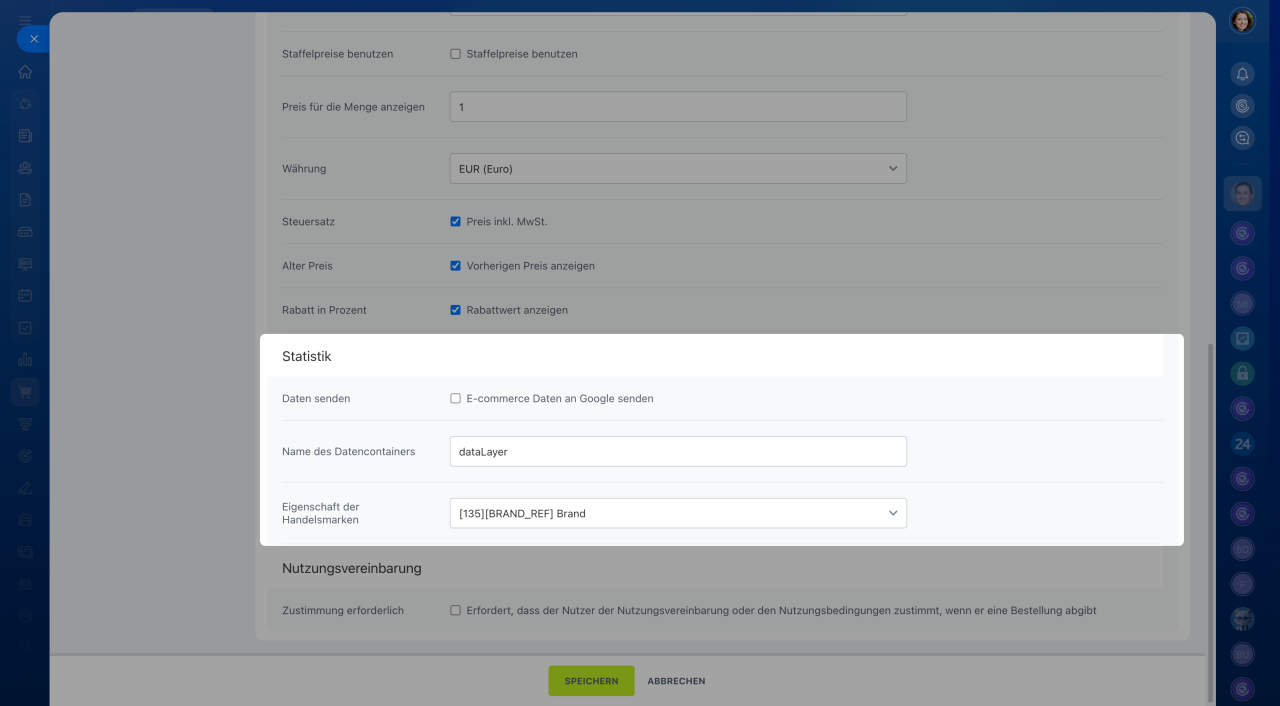The height and width of the screenshot is (706, 1280).
Task: Toggle Rabattwert anzeigen checkbox
Action: pyautogui.click(x=456, y=310)
